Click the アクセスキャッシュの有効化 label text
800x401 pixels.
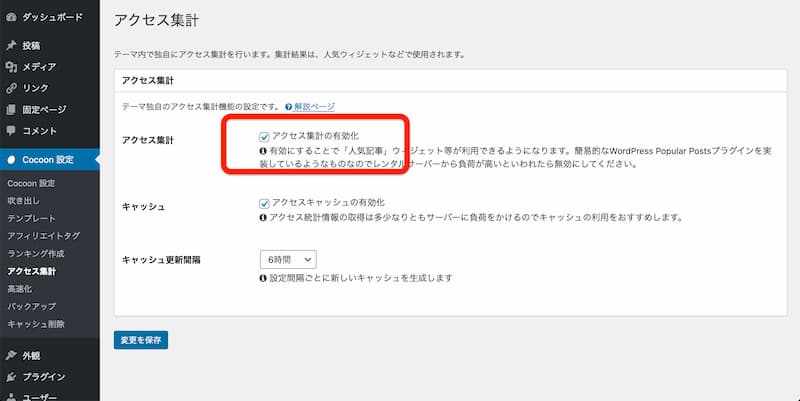(x=328, y=203)
